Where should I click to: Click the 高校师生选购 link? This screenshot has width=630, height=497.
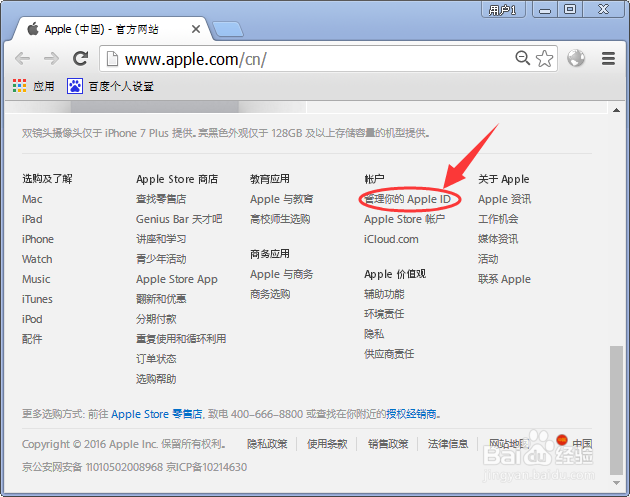coord(280,219)
